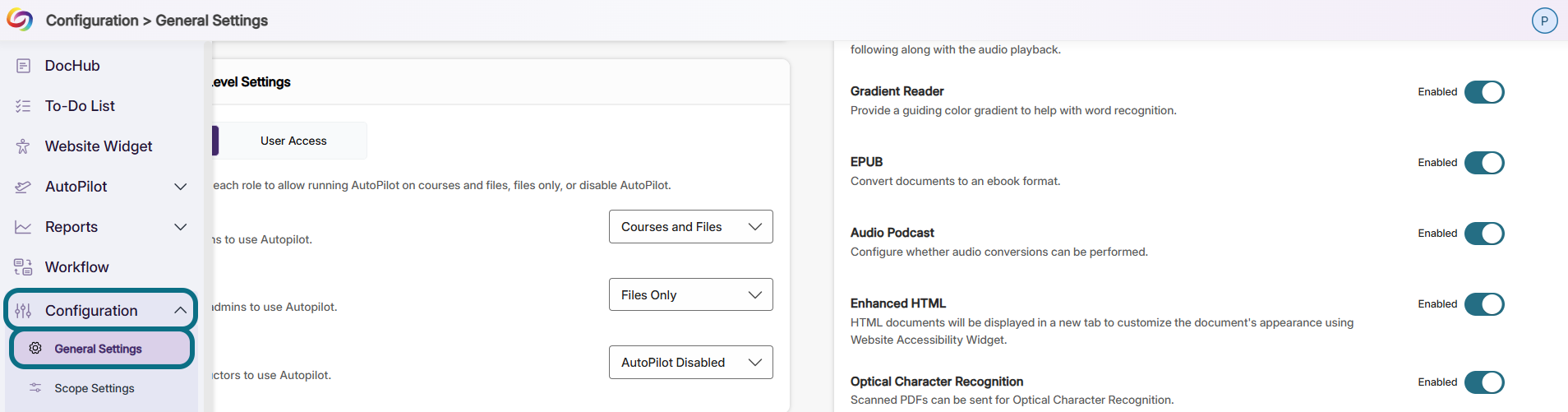The image size is (1568, 412).
Task: Switch to the User Access tab
Action: pyautogui.click(x=293, y=141)
